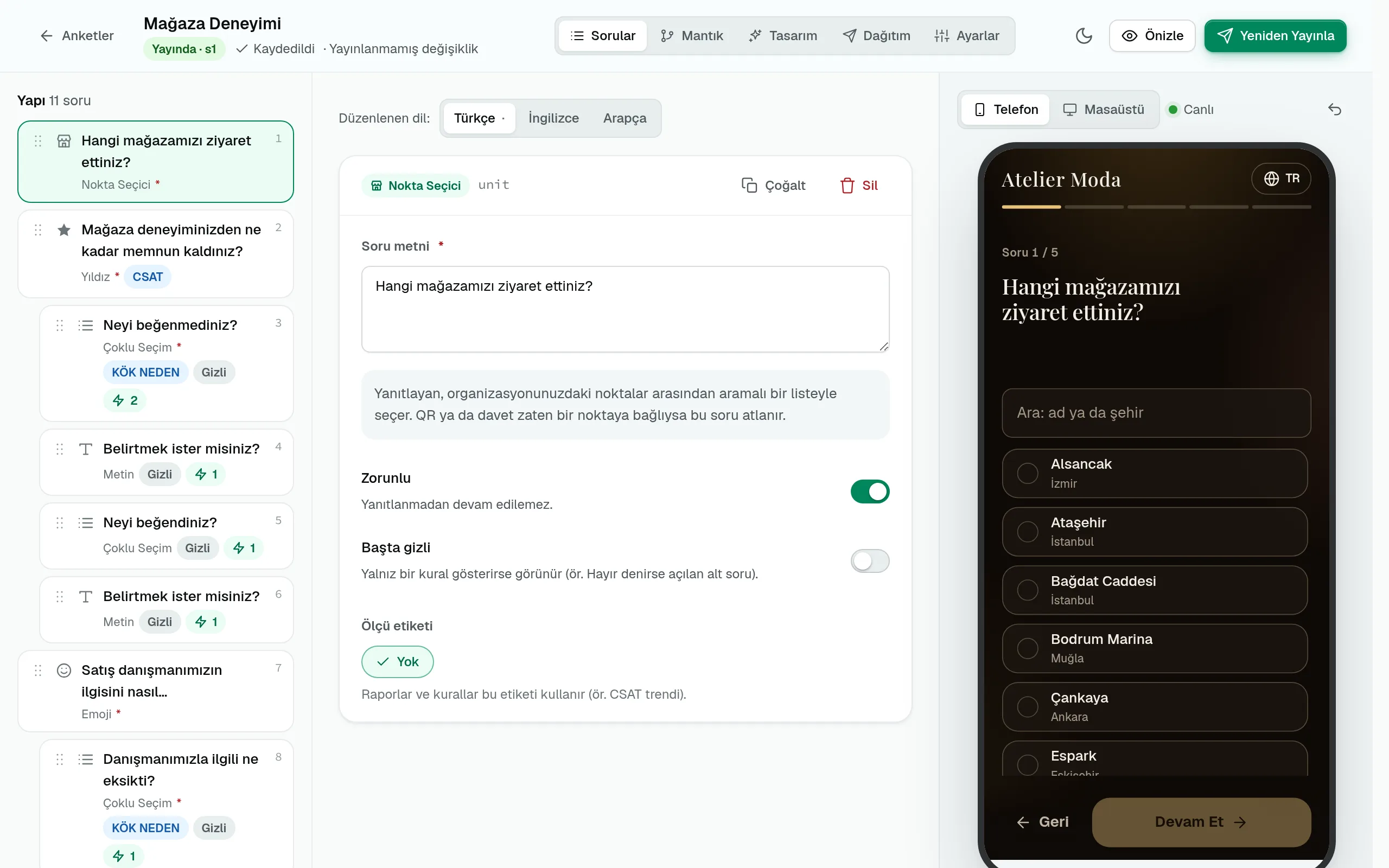
Task: Click drag handle of 'Satış danışmanımızın' question
Action: point(38,671)
